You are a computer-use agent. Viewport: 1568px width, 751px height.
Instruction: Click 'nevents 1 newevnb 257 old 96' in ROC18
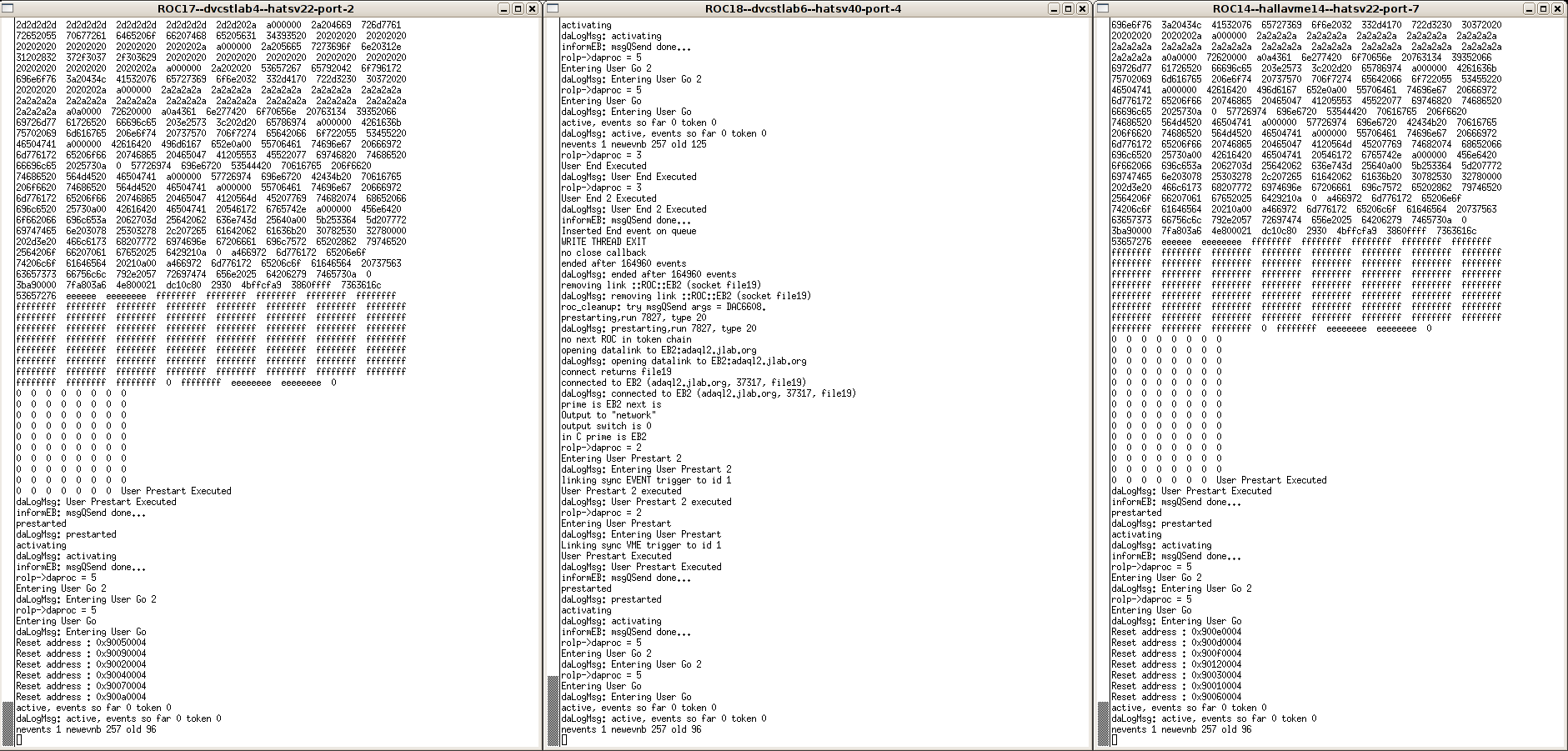tap(631, 729)
